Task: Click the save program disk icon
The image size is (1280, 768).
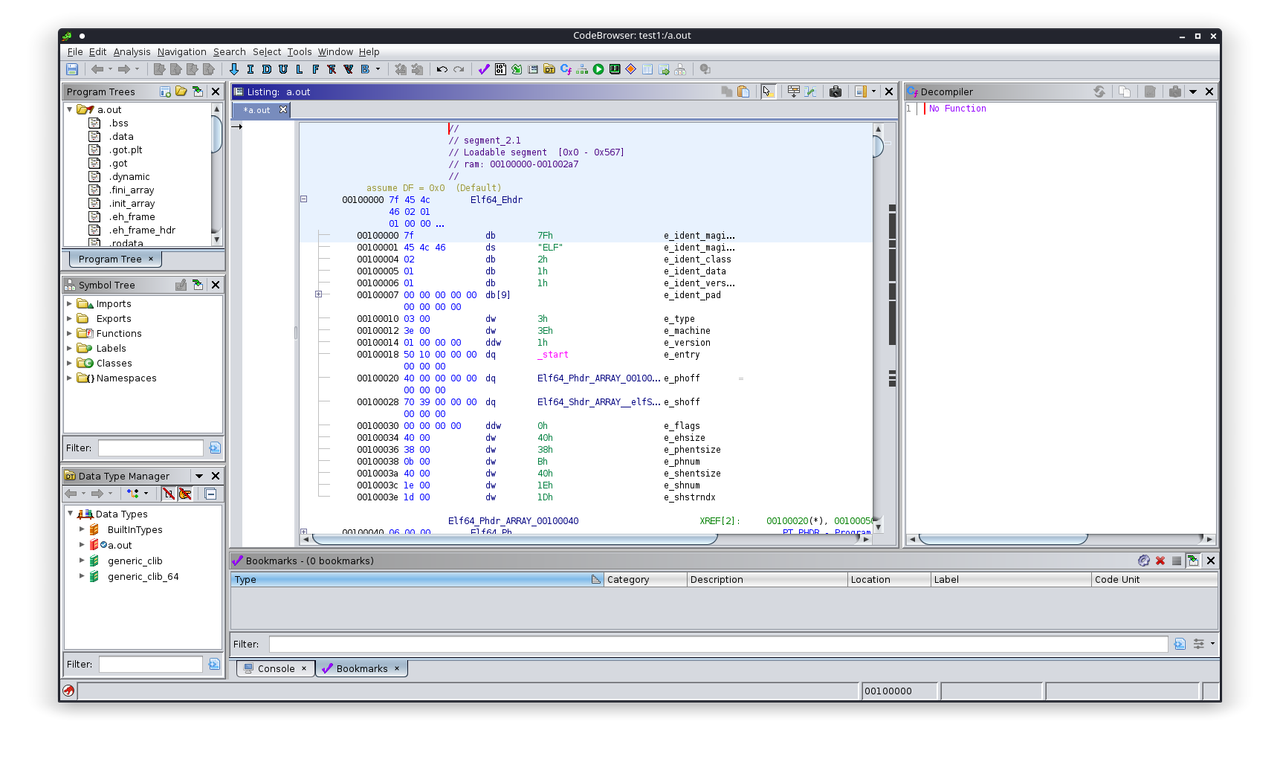Action: tap(70, 69)
